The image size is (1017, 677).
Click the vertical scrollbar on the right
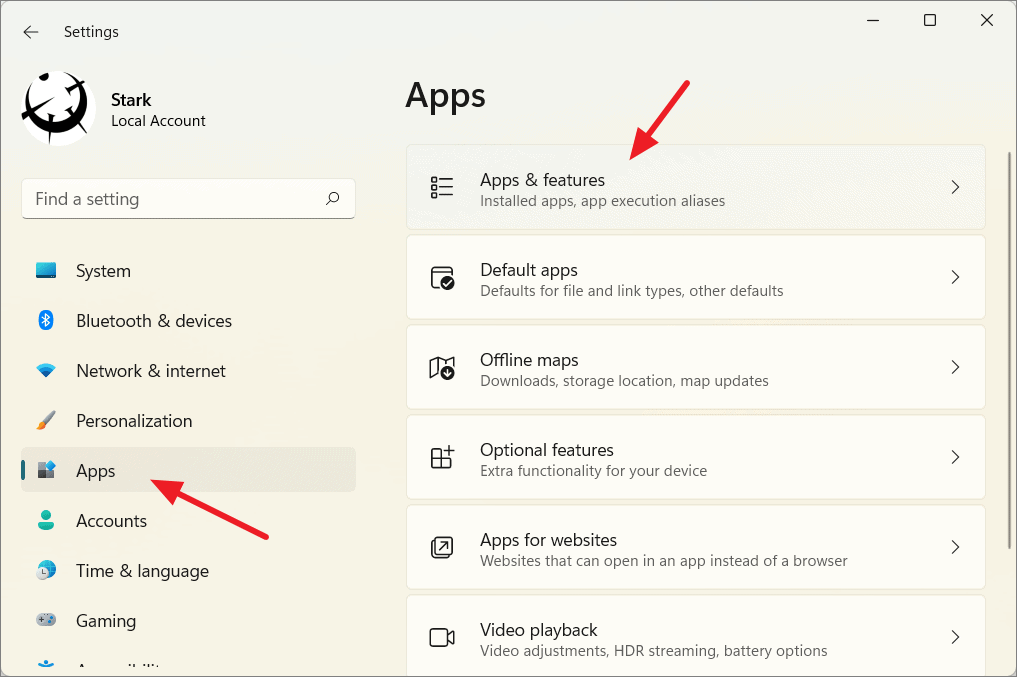(1009, 350)
